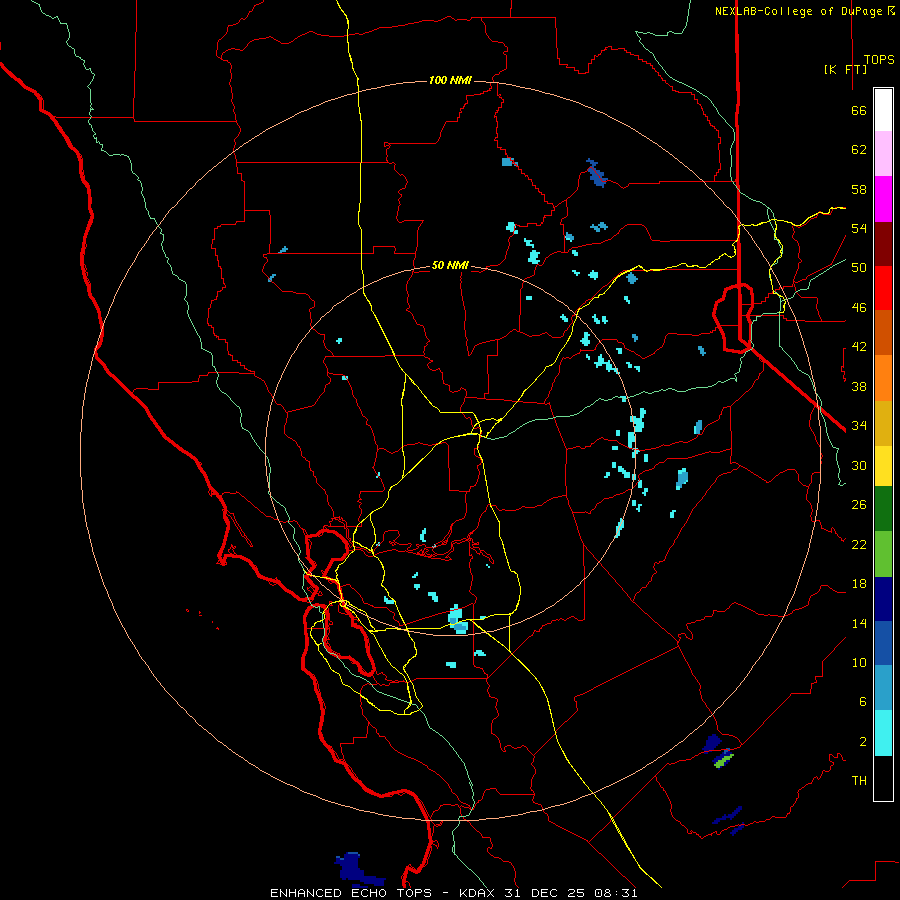Pick the cyan legend swatch
900x900 pixels.
point(883,733)
